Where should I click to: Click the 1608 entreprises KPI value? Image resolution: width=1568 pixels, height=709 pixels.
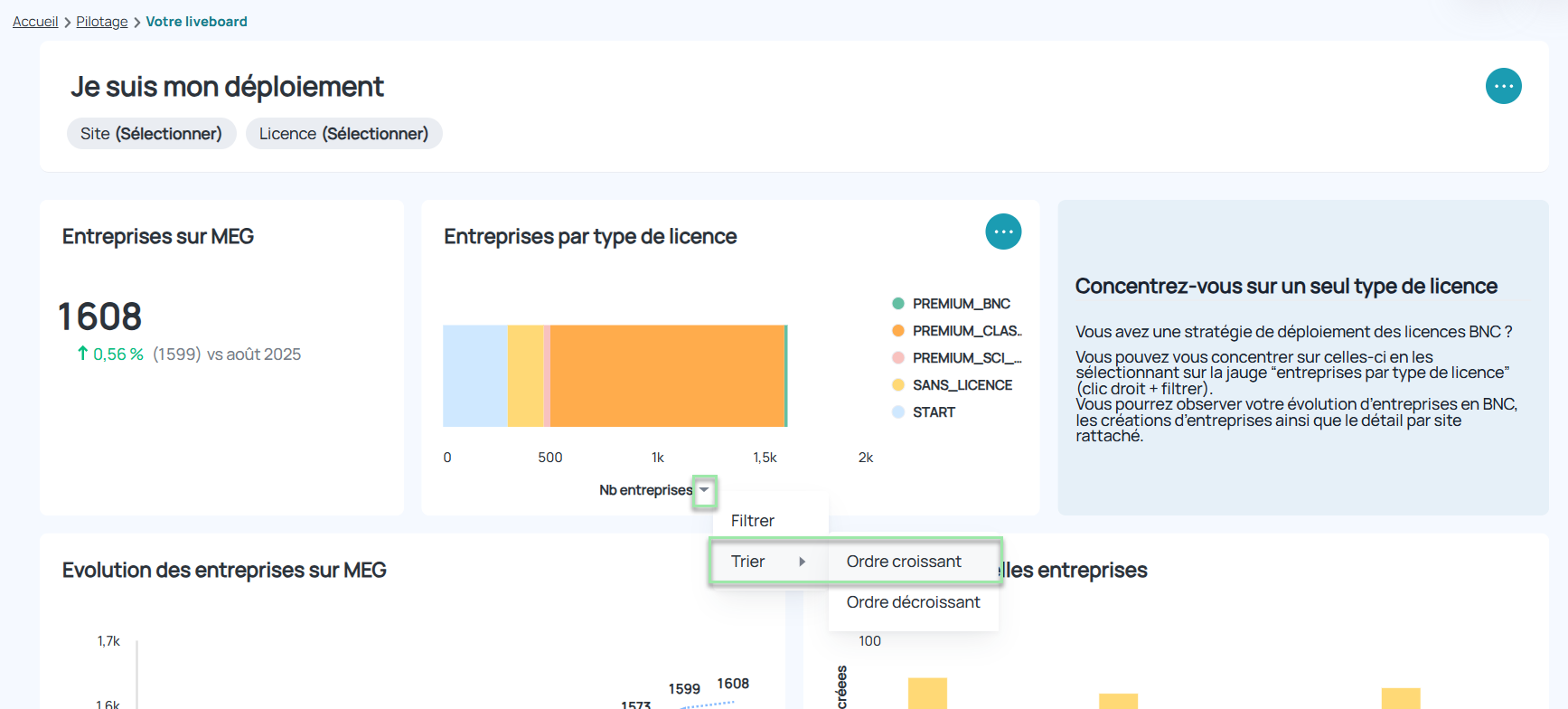(100, 317)
